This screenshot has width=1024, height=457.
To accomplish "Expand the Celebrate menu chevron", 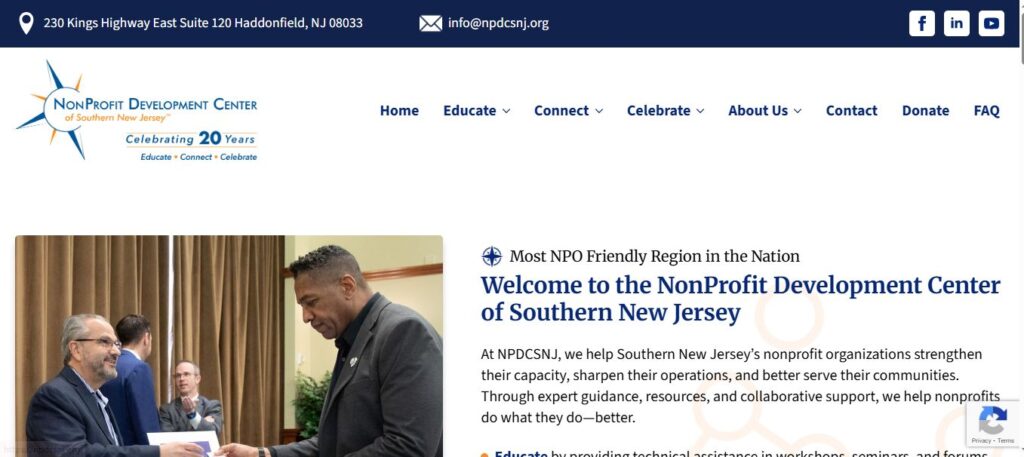I will [700, 111].
